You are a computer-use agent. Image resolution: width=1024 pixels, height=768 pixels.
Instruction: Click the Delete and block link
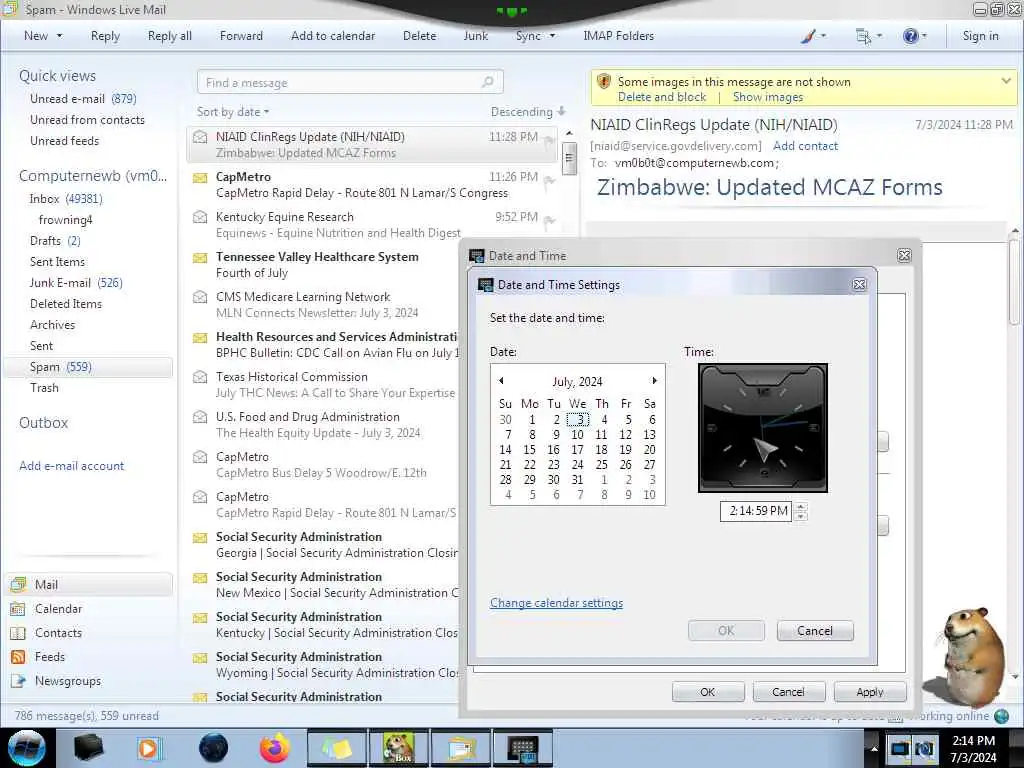coord(662,97)
